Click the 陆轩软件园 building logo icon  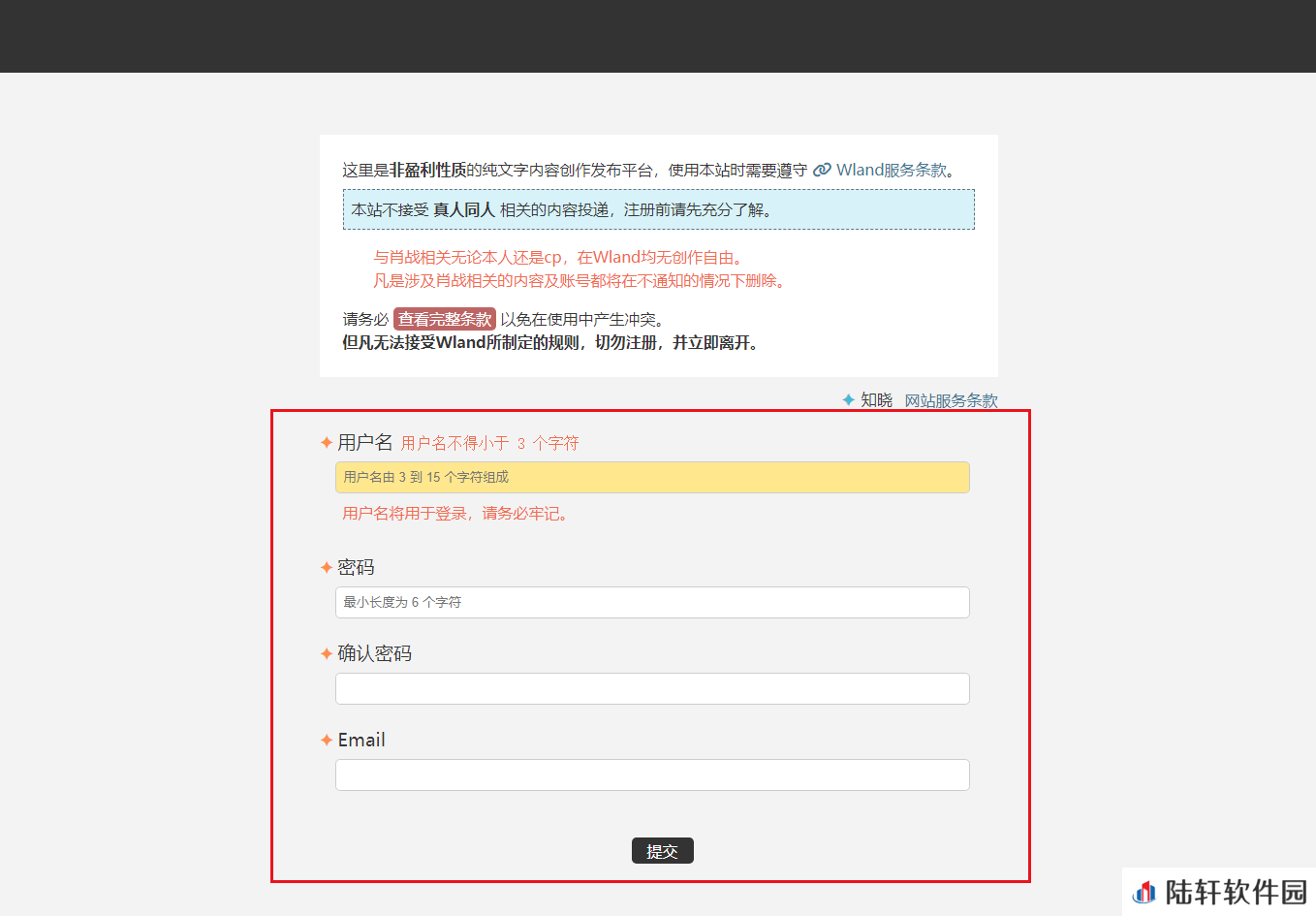coord(1144,892)
